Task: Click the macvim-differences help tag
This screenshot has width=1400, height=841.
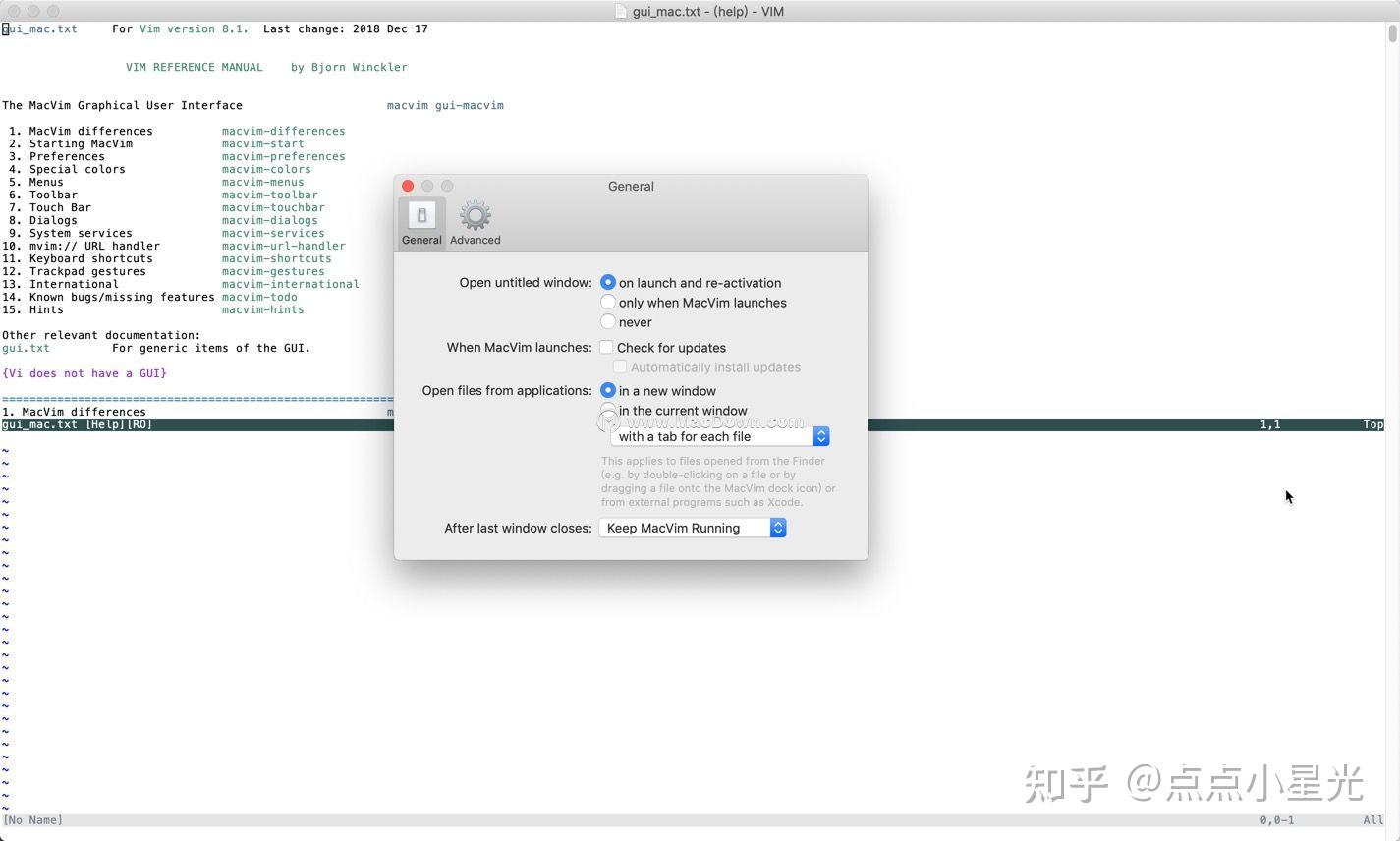Action: [x=284, y=131]
